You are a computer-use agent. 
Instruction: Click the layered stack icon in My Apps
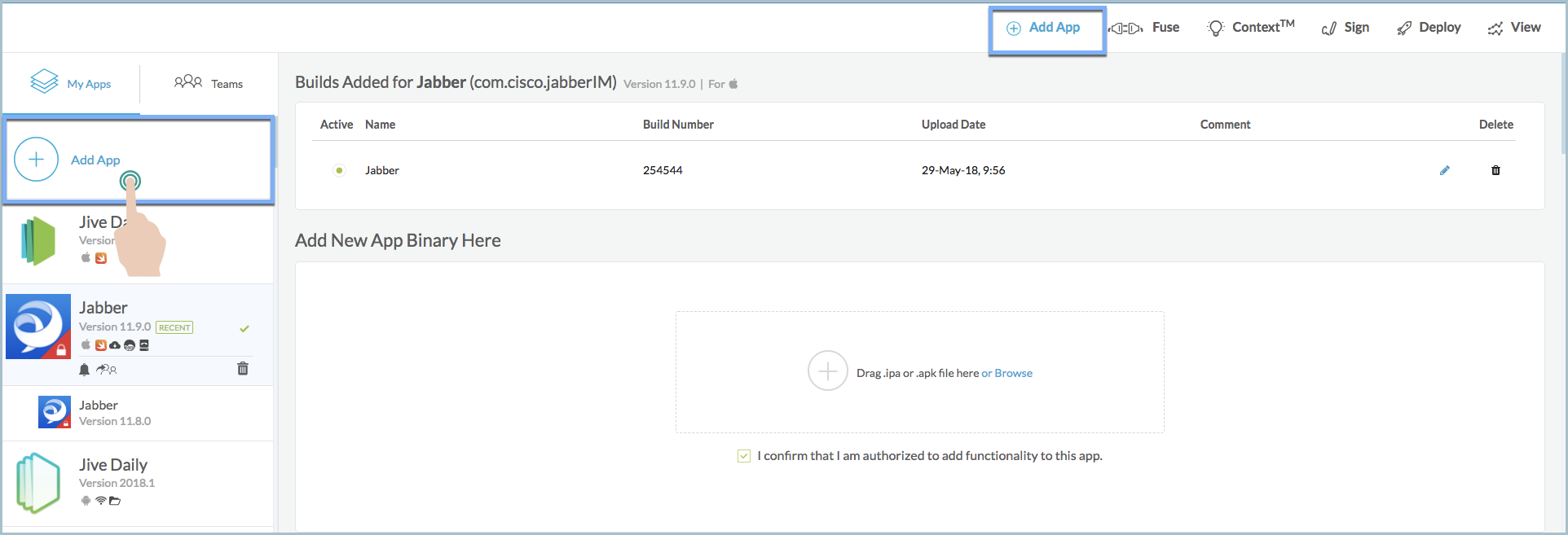pos(45,81)
